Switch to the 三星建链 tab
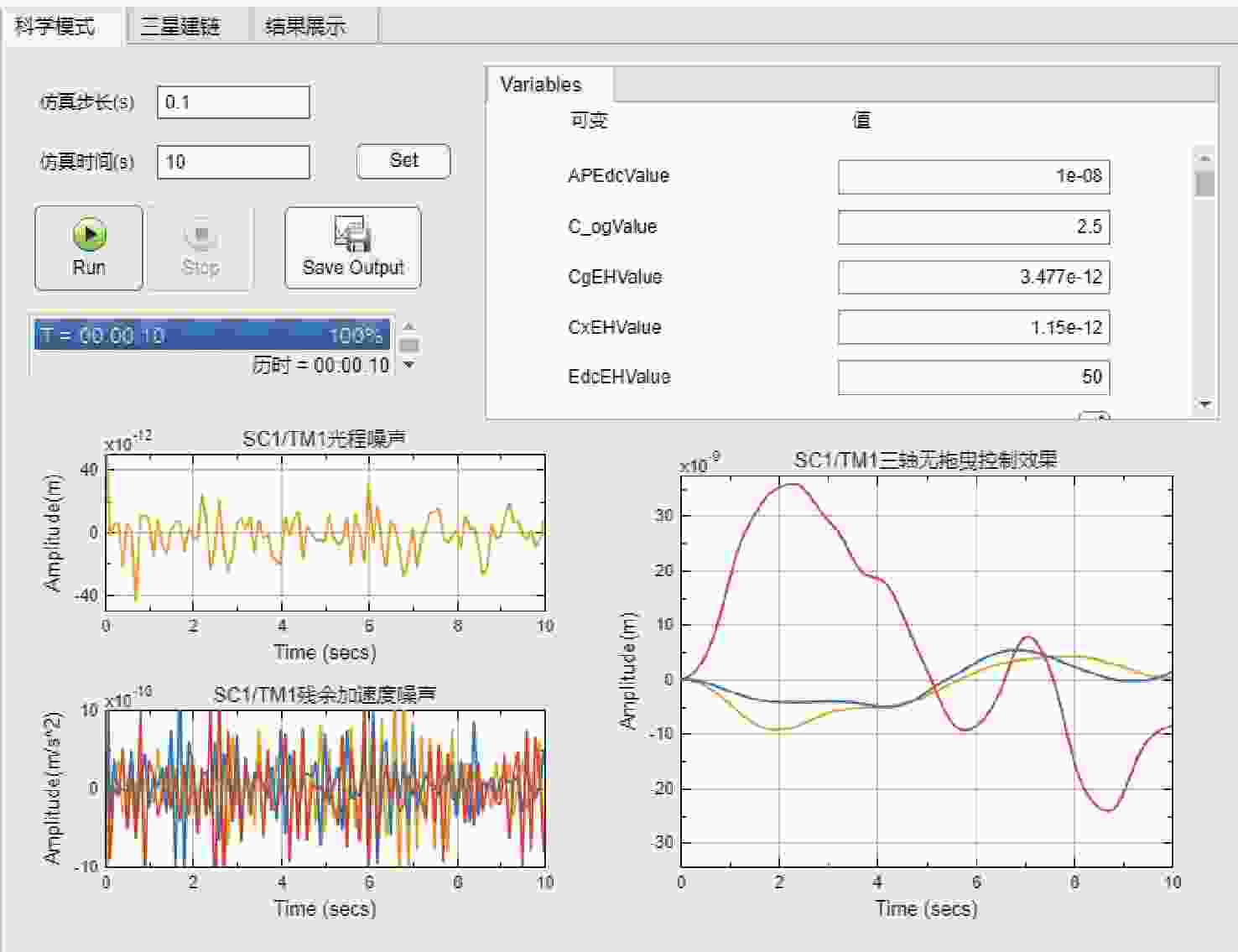Image resolution: width=1238 pixels, height=952 pixels. tap(180, 26)
